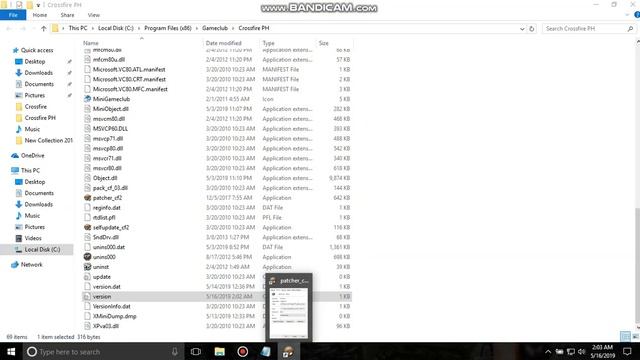Viewport: 640px width, 360px height.
Task: Select Object.dll file
Action: click(x=105, y=178)
